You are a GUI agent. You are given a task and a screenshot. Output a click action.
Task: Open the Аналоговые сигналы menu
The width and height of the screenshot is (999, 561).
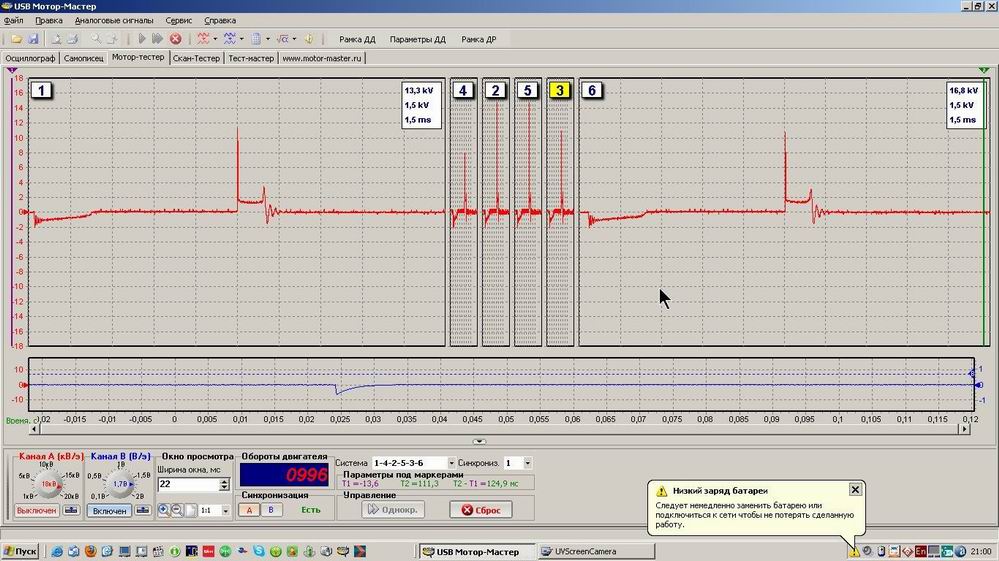(x=114, y=20)
